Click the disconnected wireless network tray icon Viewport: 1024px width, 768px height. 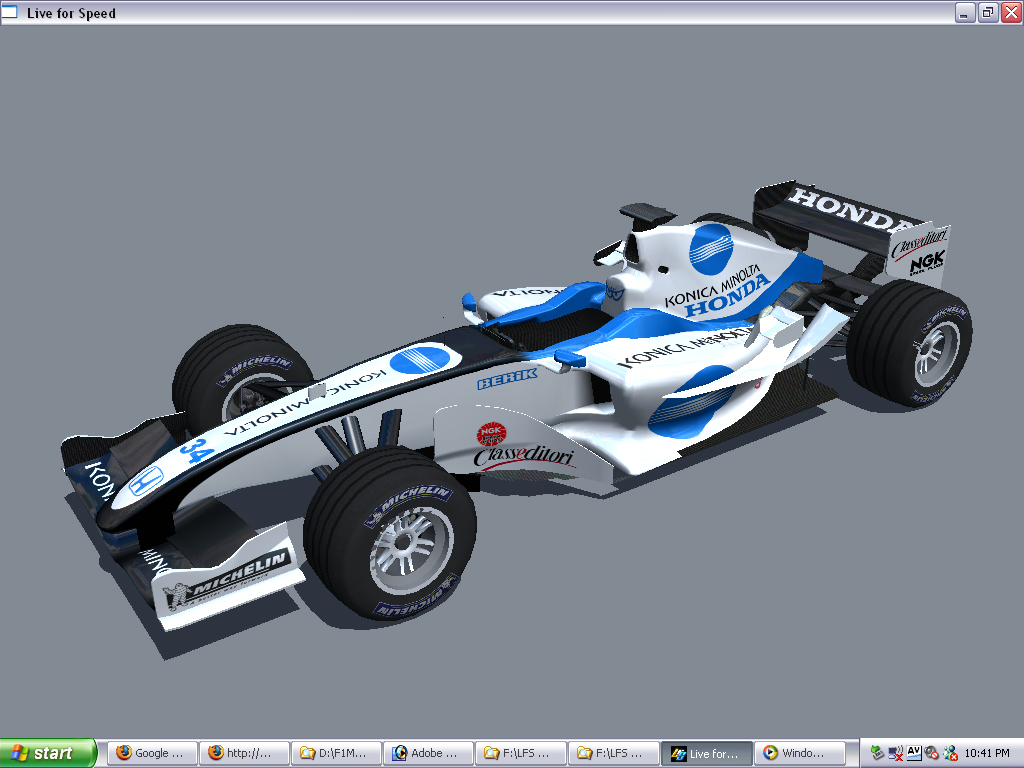point(896,753)
